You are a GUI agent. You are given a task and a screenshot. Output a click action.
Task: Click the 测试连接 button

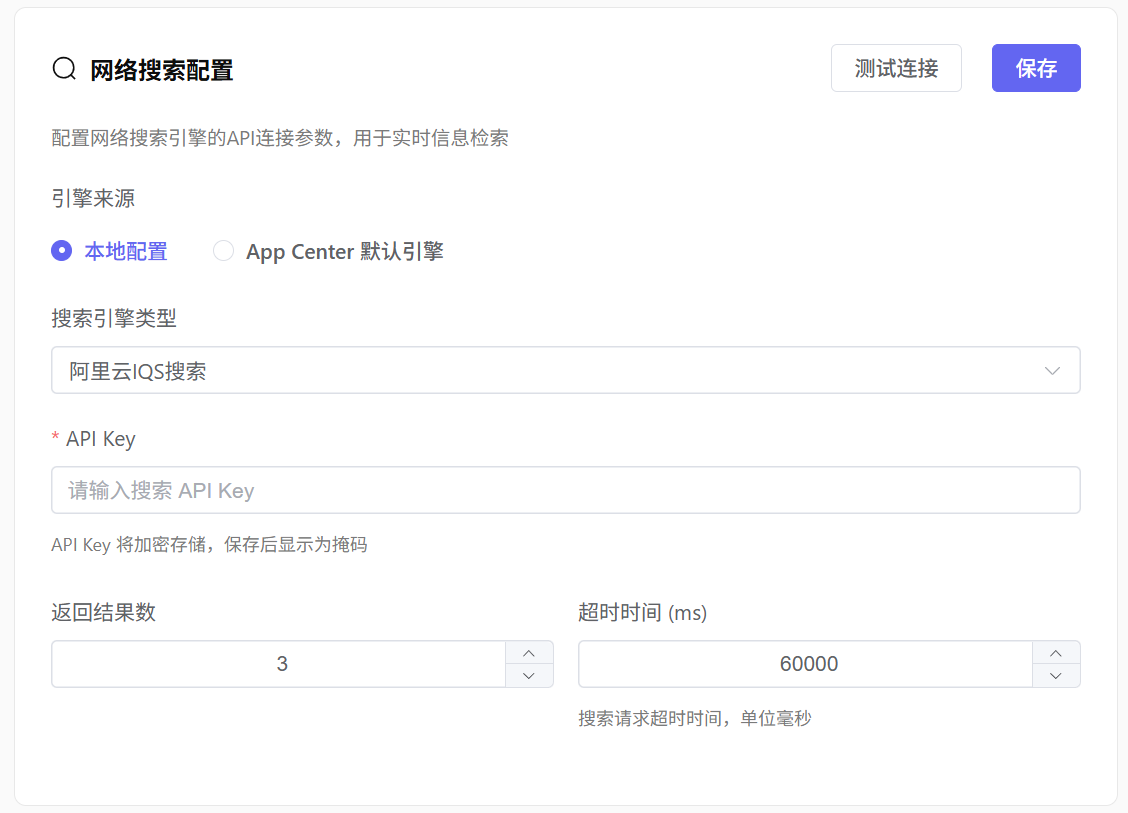[896, 68]
